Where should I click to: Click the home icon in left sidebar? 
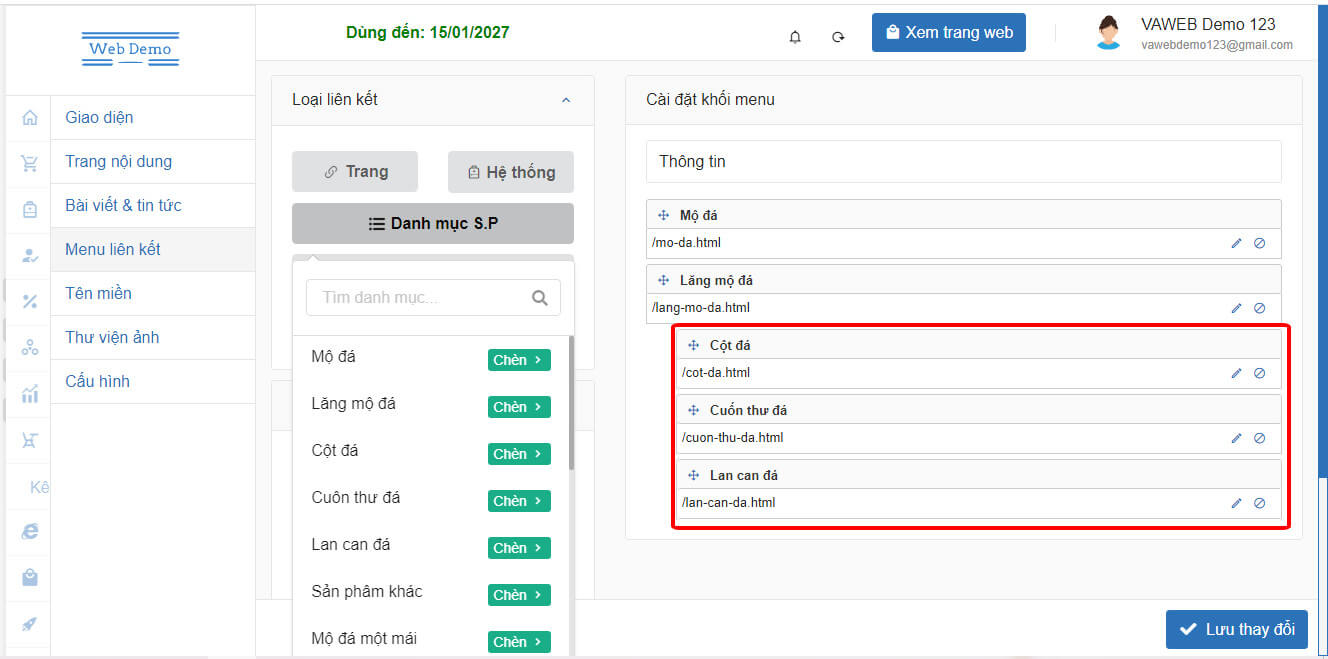30,118
